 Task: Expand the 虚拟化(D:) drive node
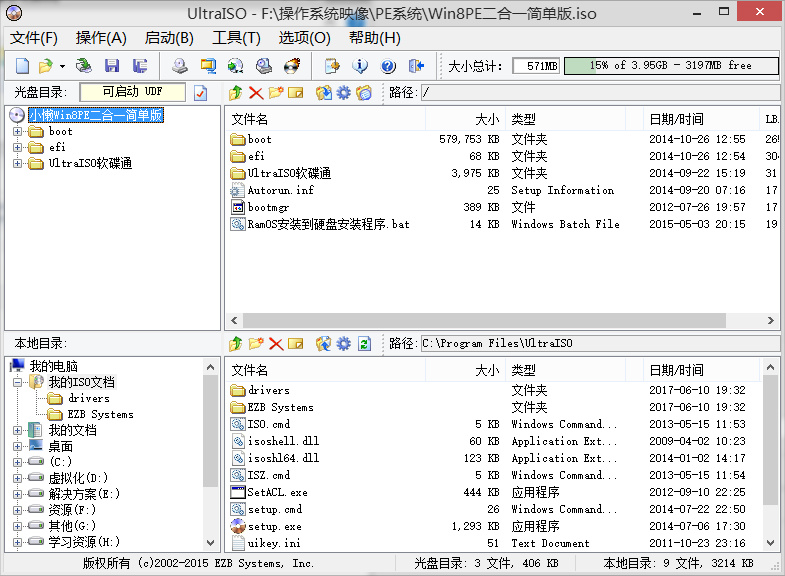(x=18, y=478)
